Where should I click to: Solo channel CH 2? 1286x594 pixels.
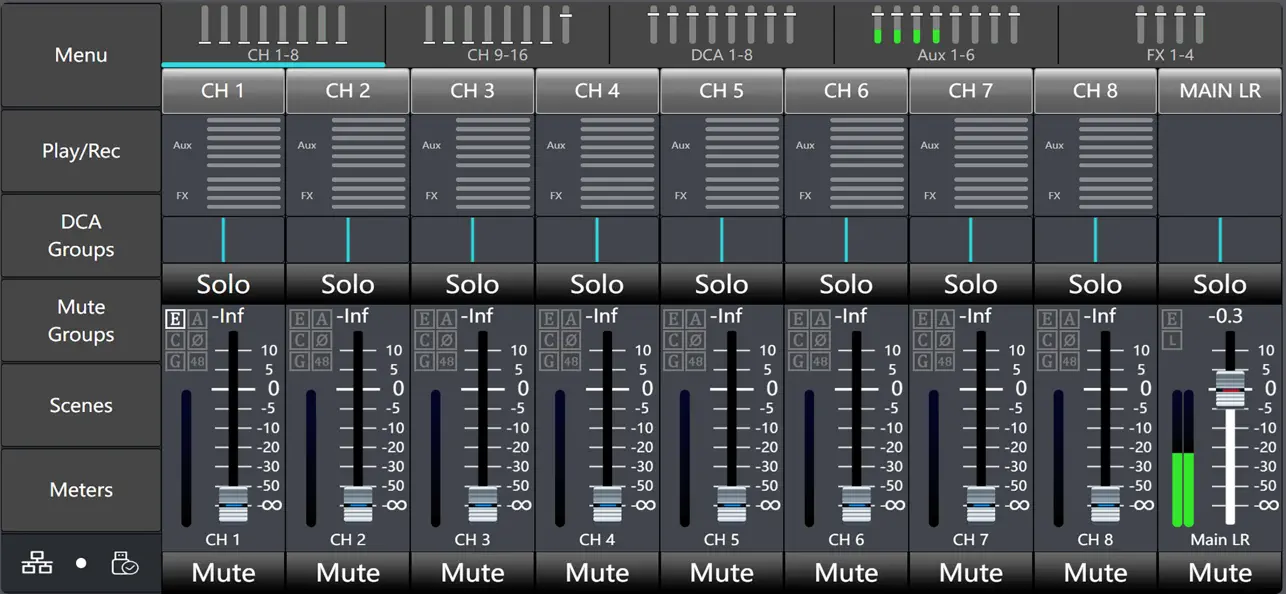pos(348,284)
